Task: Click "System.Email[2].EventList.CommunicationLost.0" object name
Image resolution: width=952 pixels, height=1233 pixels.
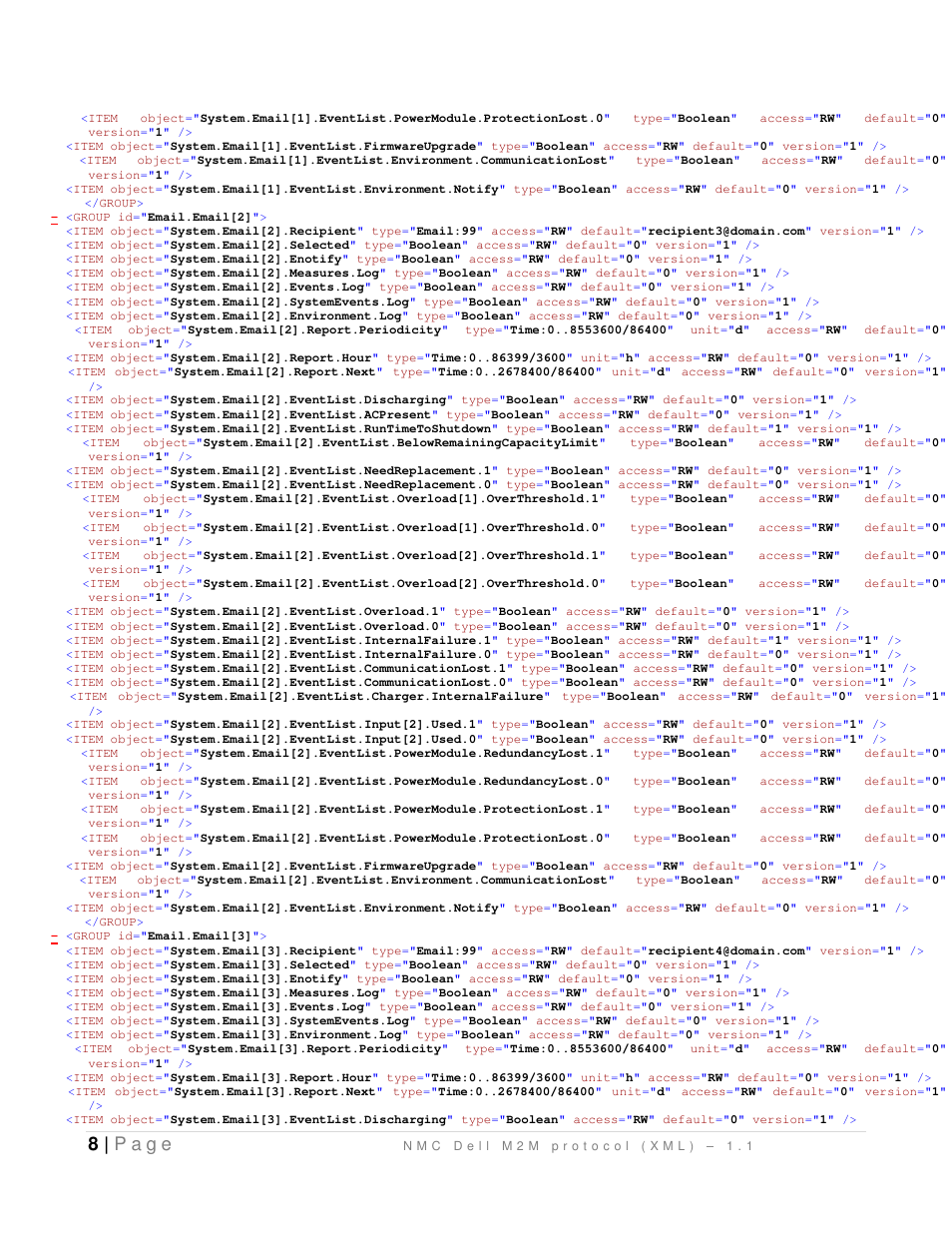Action: click(x=339, y=683)
